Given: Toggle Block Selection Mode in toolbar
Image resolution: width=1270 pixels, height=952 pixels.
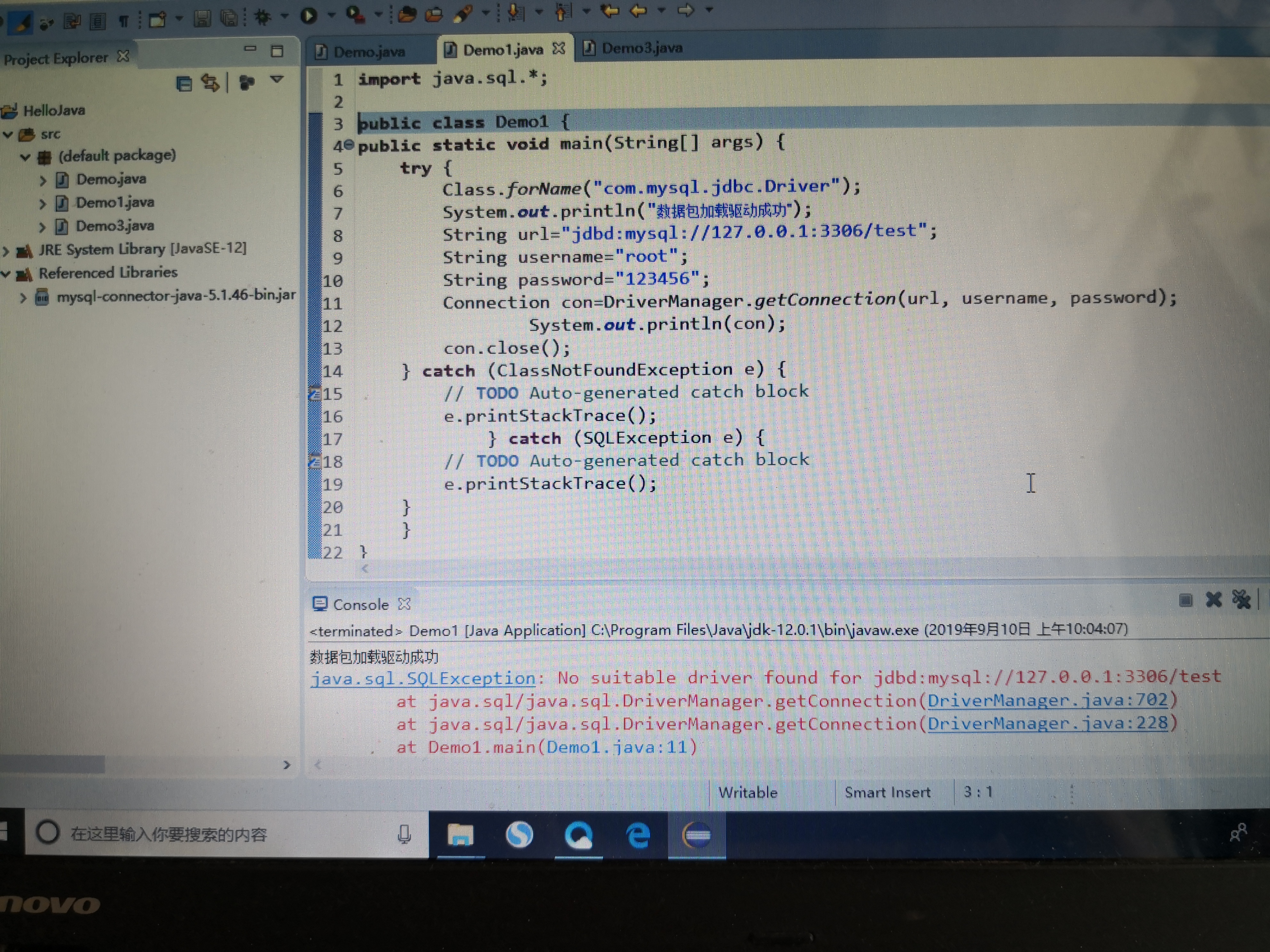Looking at the screenshot, I should tap(97, 22).
